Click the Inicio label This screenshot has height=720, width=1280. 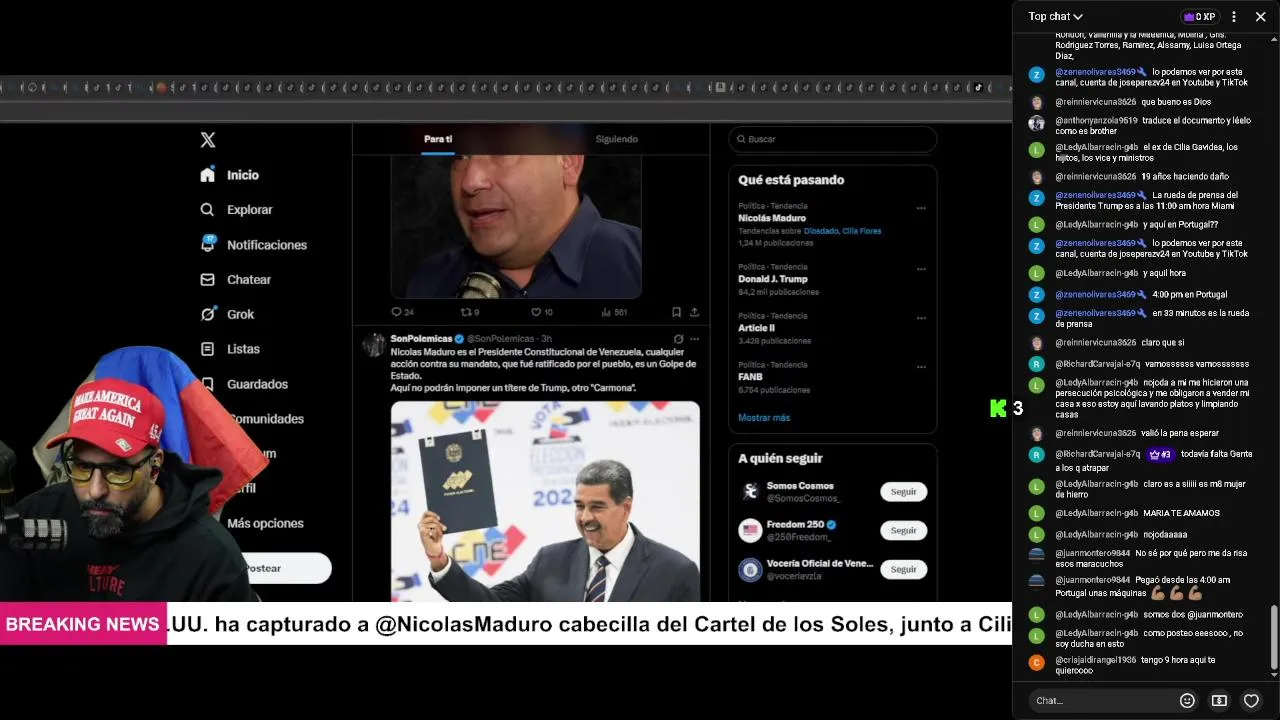click(243, 175)
